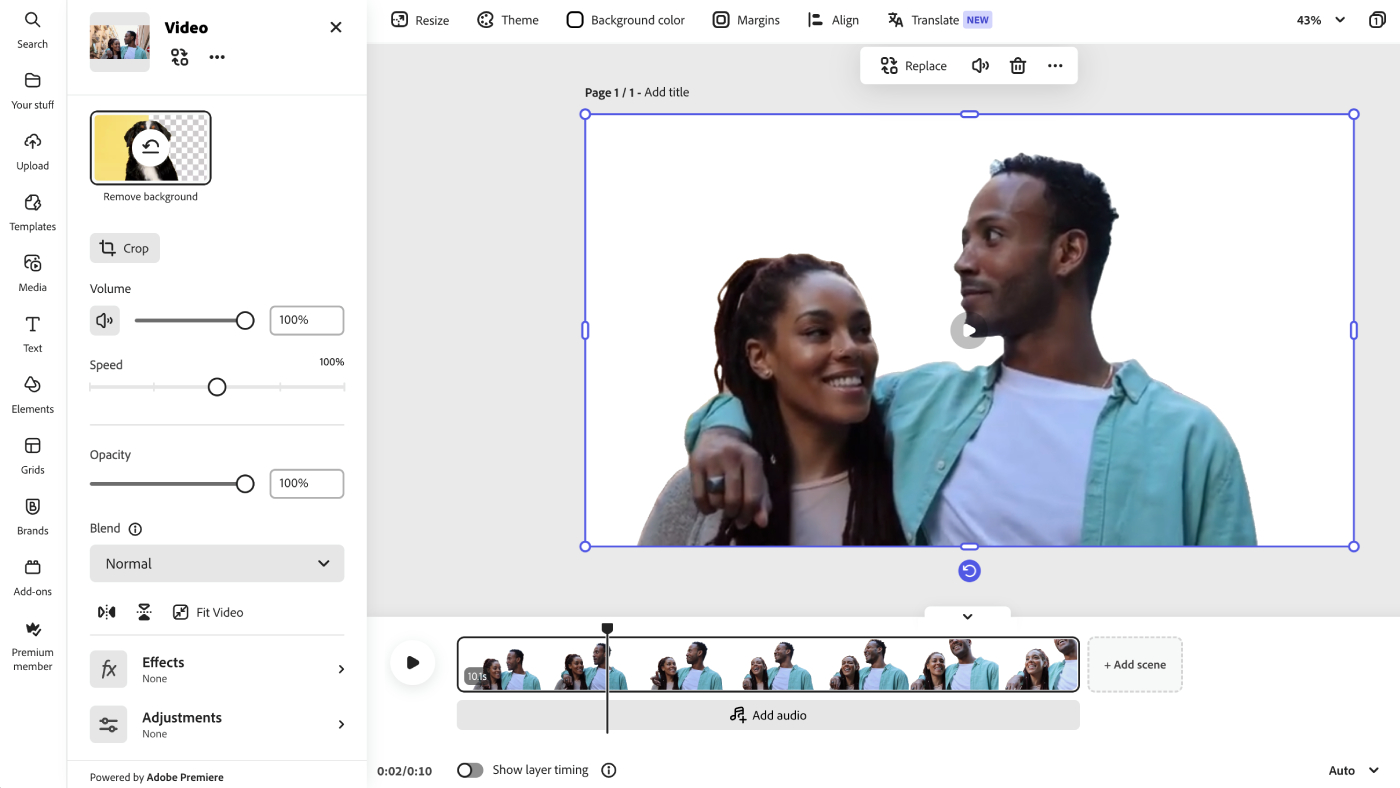Click Add title next to Page 1 / 1
Viewport: 1400px width, 788px height.
(x=667, y=92)
